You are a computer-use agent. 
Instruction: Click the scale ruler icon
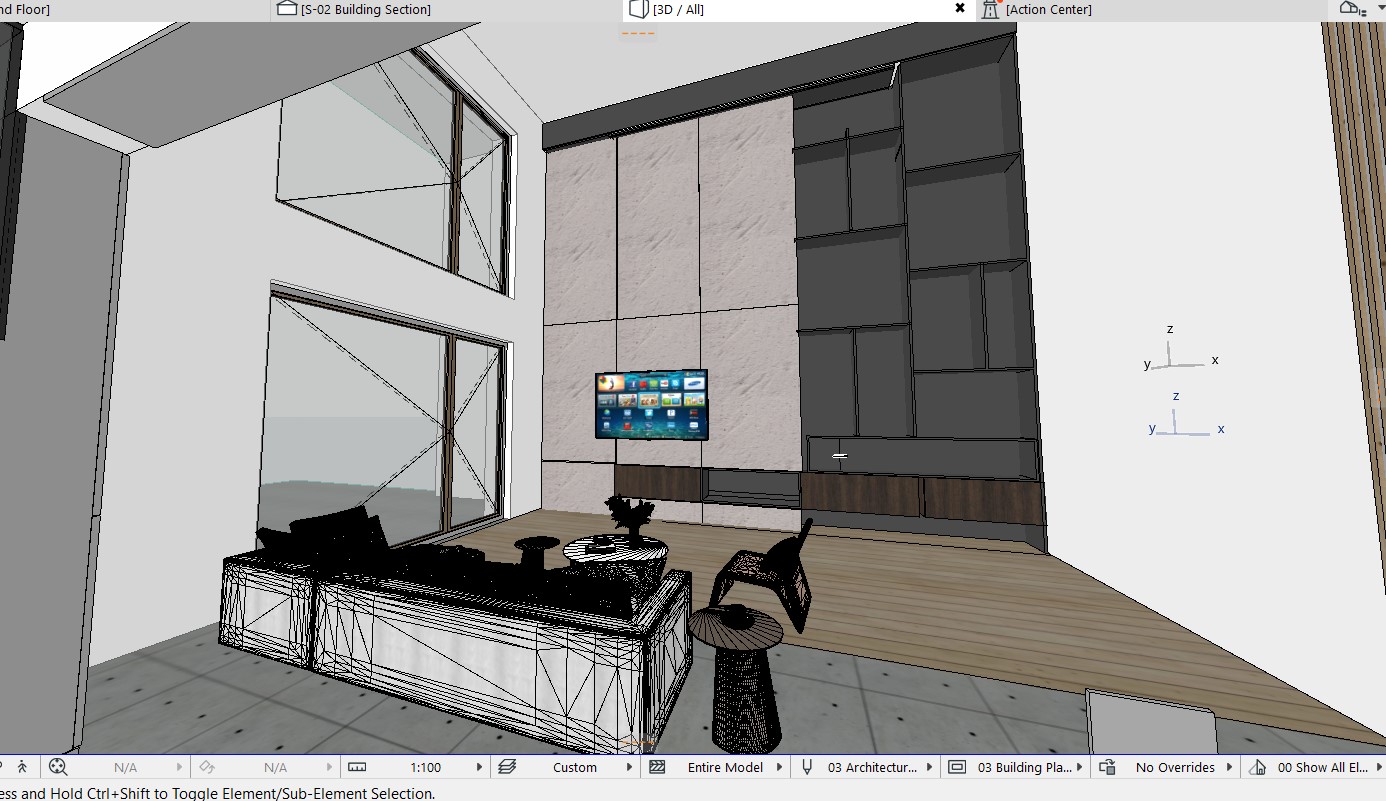click(355, 767)
